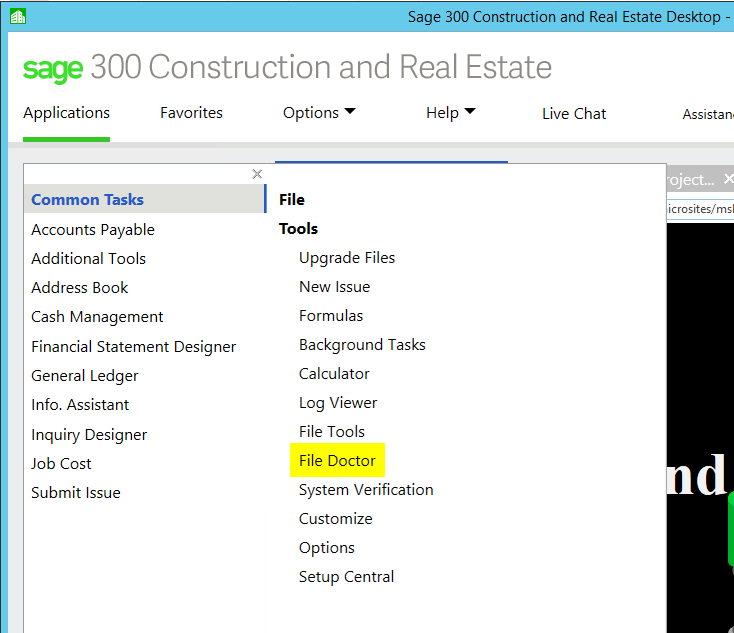
Task: Collapse the Tools section header
Action: click(298, 228)
